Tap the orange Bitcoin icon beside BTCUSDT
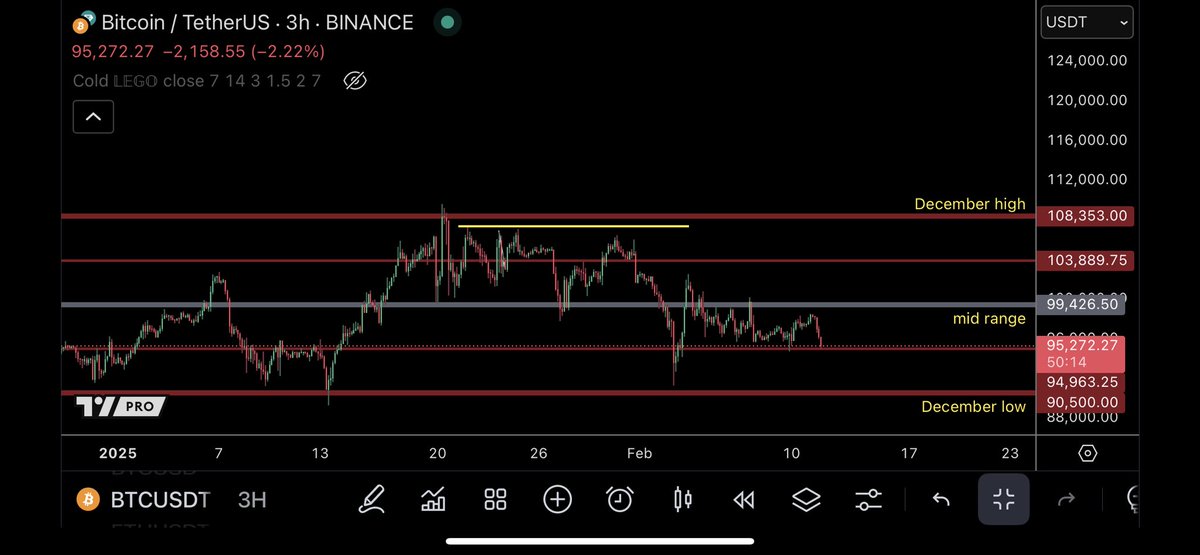Image resolution: width=1200 pixels, height=555 pixels. [88, 499]
